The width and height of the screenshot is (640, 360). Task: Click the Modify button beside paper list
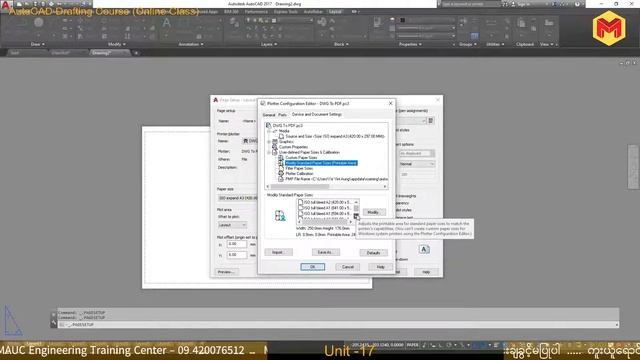coord(373,212)
